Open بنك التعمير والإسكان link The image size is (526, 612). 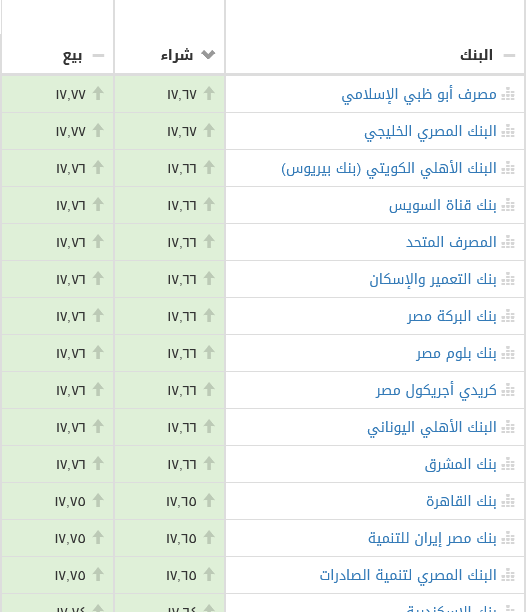click(x=433, y=279)
